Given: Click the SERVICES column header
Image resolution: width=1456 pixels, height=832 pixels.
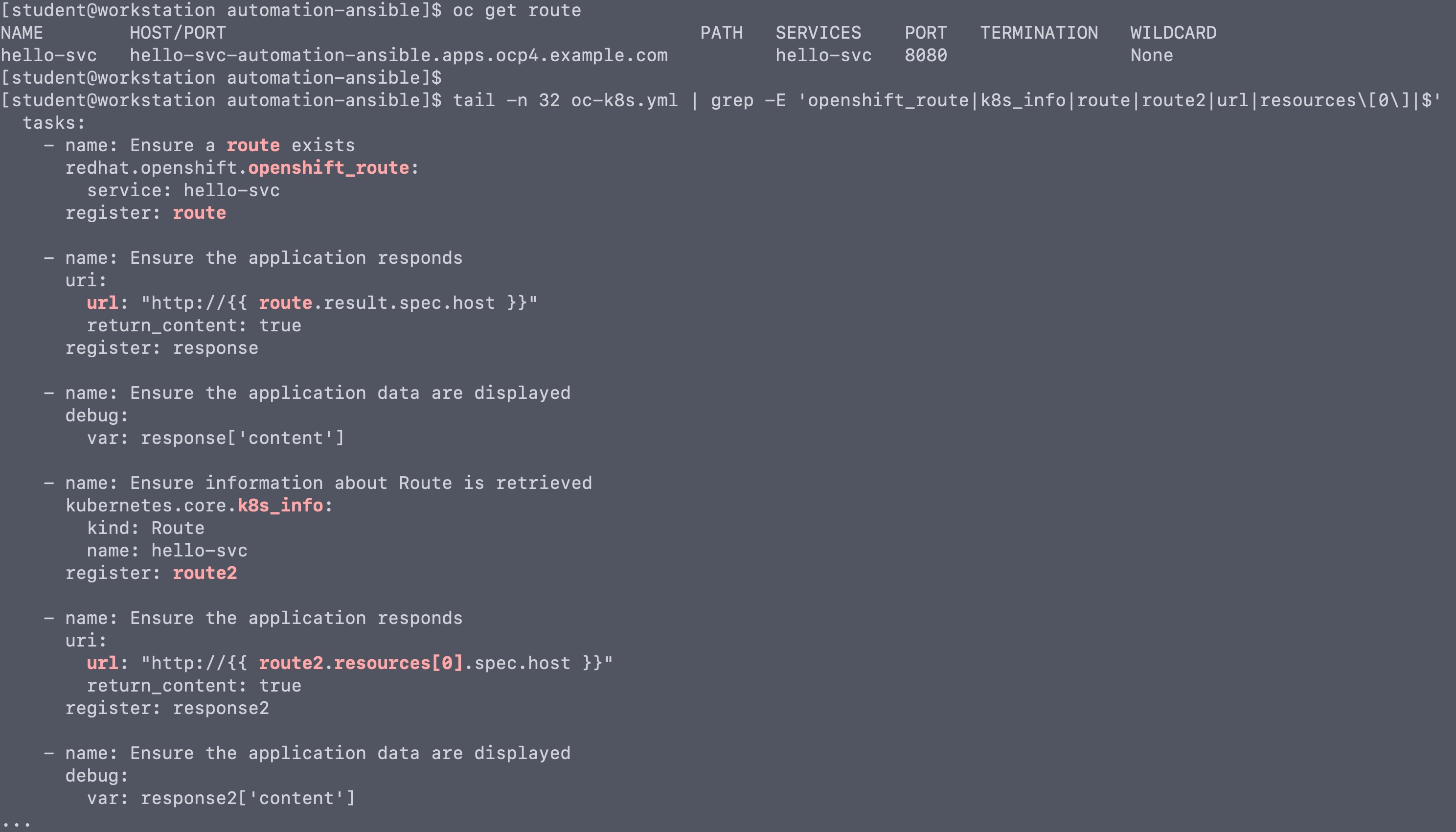Looking at the screenshot, I should pyautogui.click(x=818, y=33).
